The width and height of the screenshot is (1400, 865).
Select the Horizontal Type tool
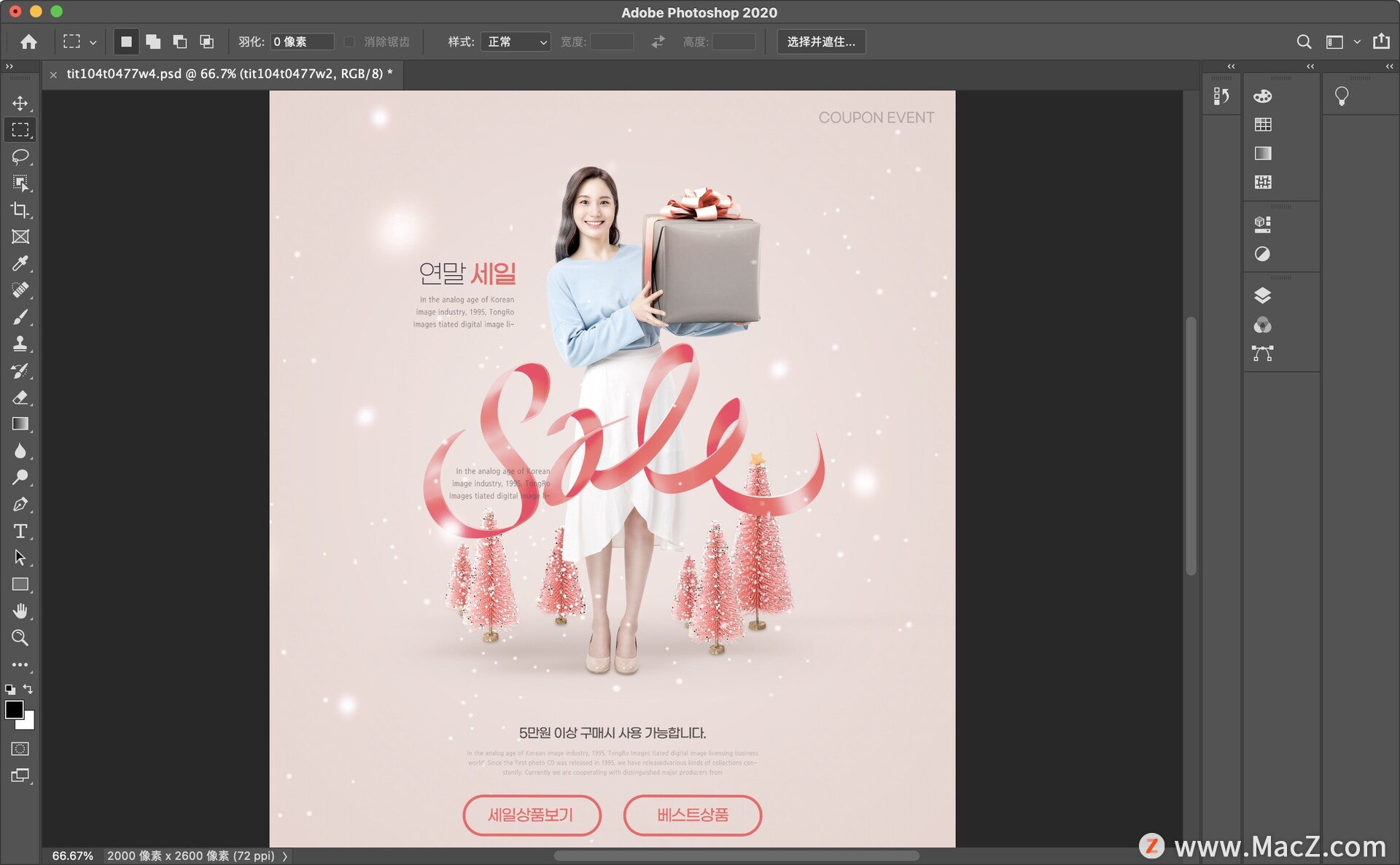click(x=20, y=531)
